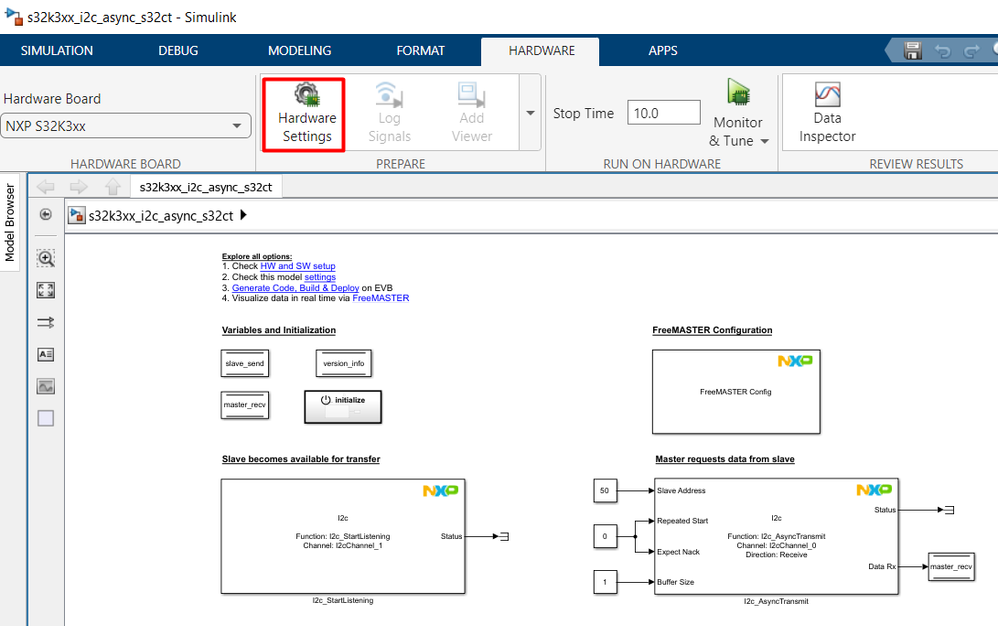
Task: Select the initialize function block
Action: [x=343, y=407]
